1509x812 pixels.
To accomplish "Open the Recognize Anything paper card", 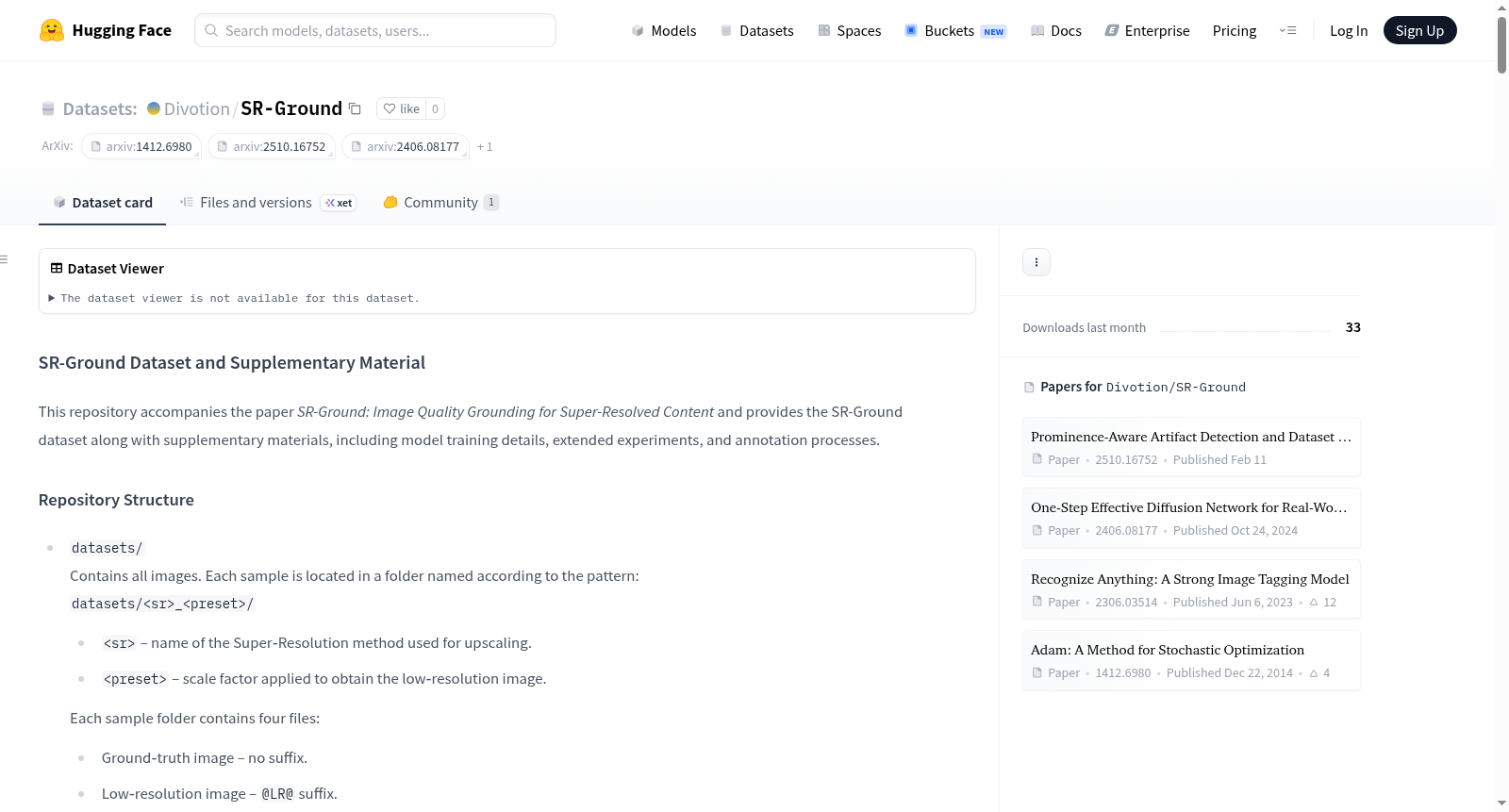I will [1191, 589].
